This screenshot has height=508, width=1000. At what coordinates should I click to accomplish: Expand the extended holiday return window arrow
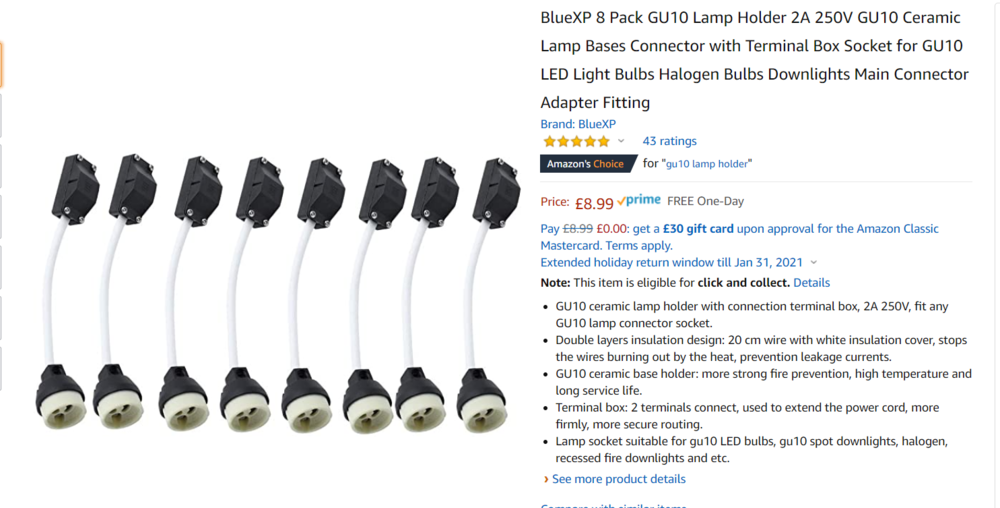813,263
